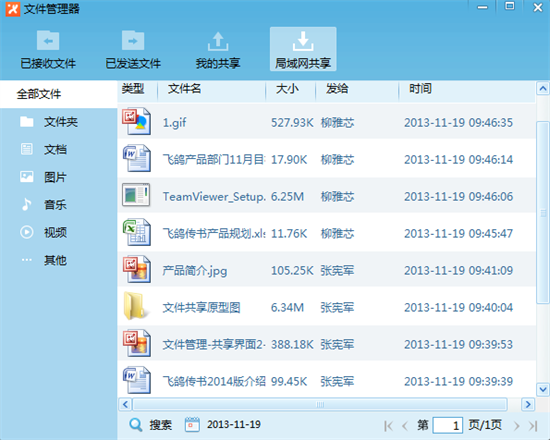Select the 文件共享原型图 folder row
The height and width of the screenshot is (440, 550).
click(x=327, y=307)
